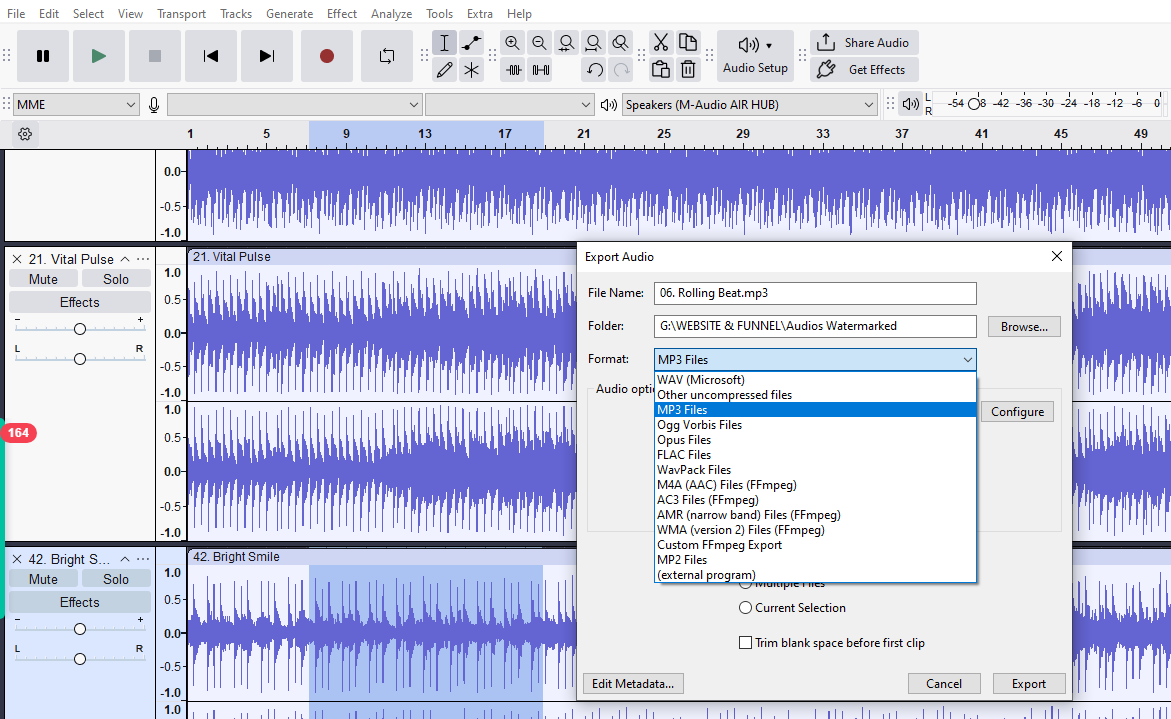Close the 21. Vital Pulse track
The height and width of the screenshot is (719, 1171).
tap(17, 259)
